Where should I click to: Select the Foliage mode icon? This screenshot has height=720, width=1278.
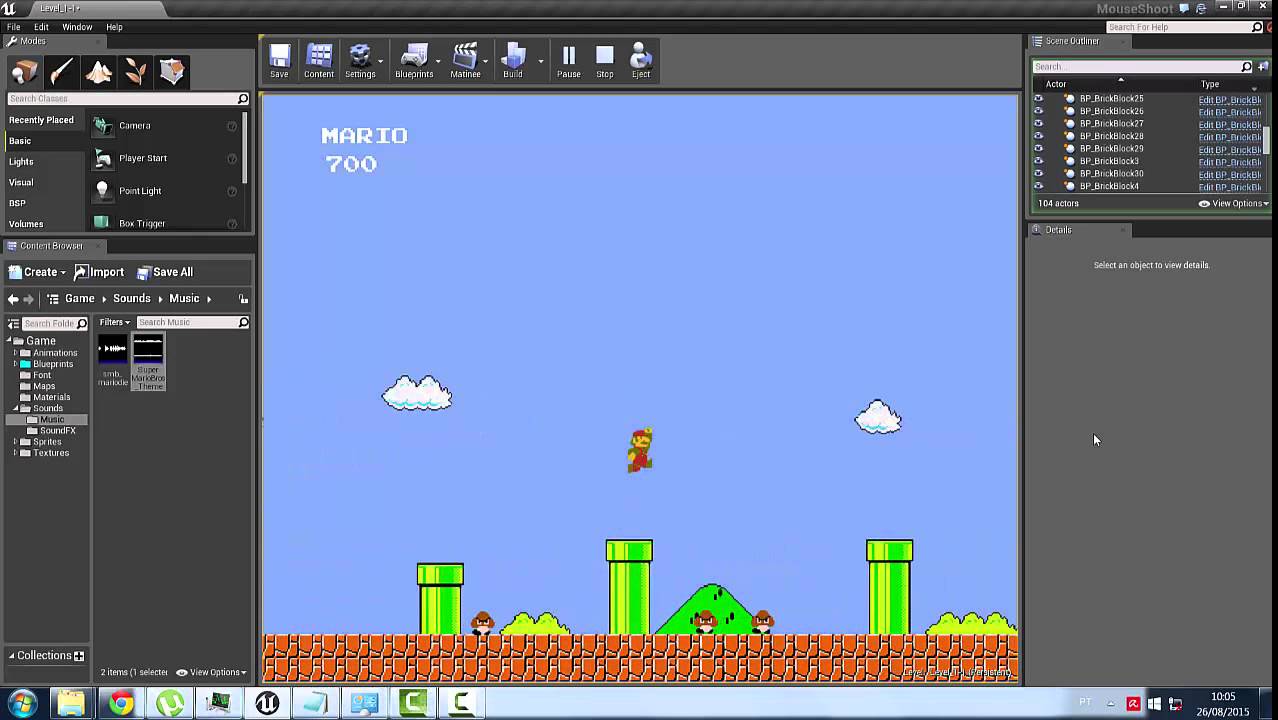[135, 71]
